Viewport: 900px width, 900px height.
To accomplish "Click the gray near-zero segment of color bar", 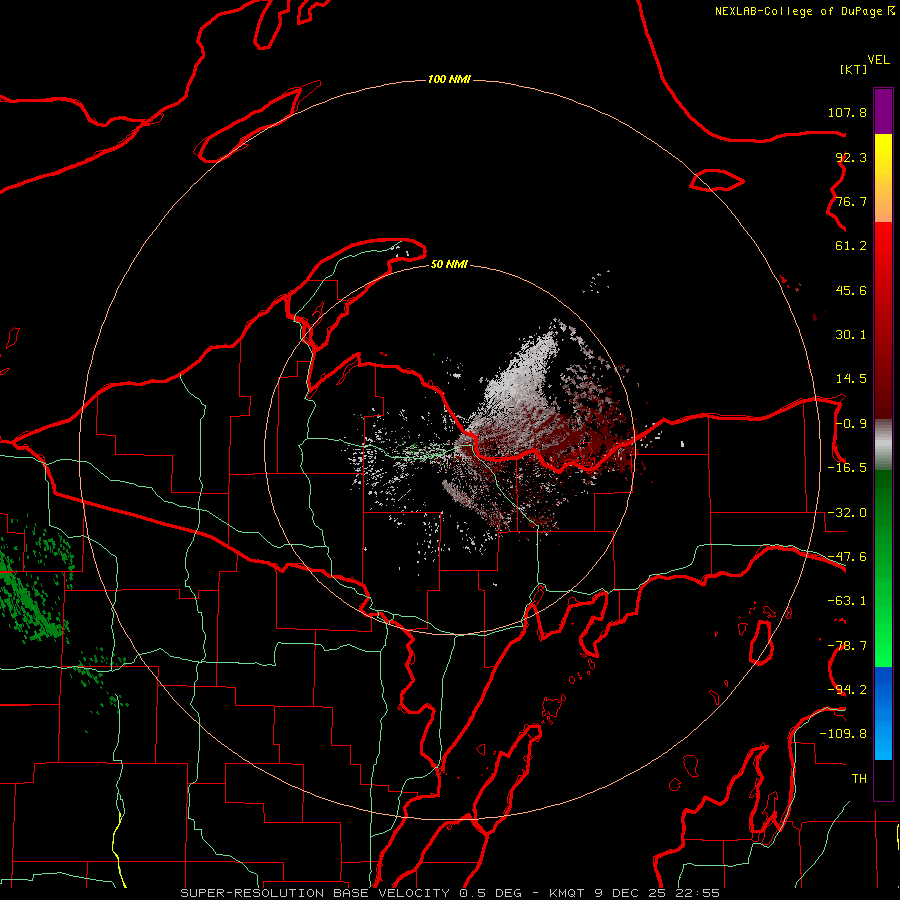I will [883, 445].
